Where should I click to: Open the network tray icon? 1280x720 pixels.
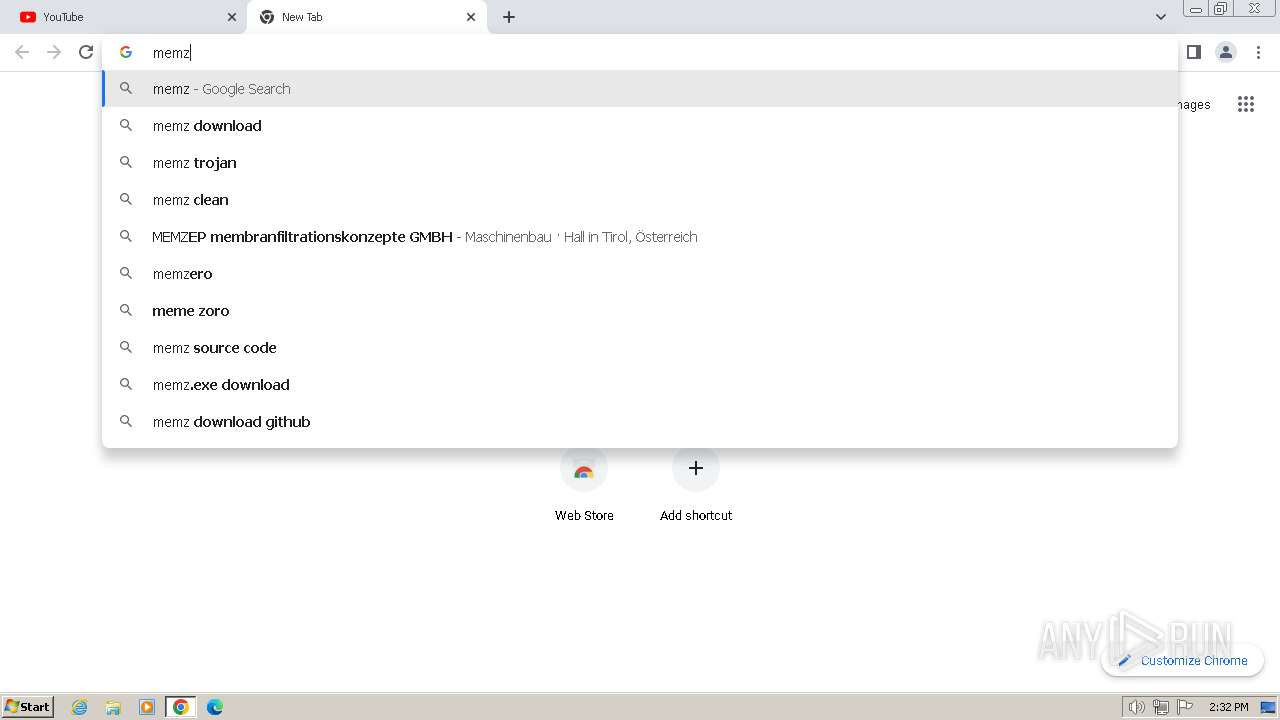tap(1161, 707)
